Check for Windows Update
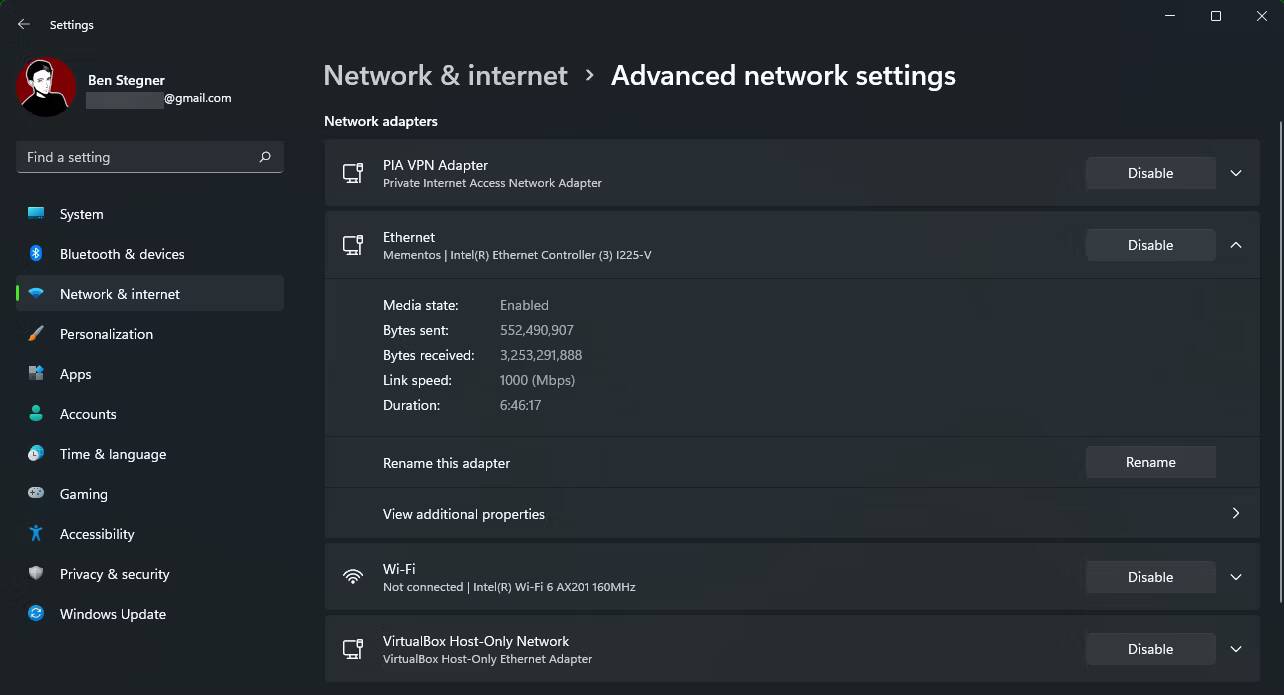 point(112,614)
